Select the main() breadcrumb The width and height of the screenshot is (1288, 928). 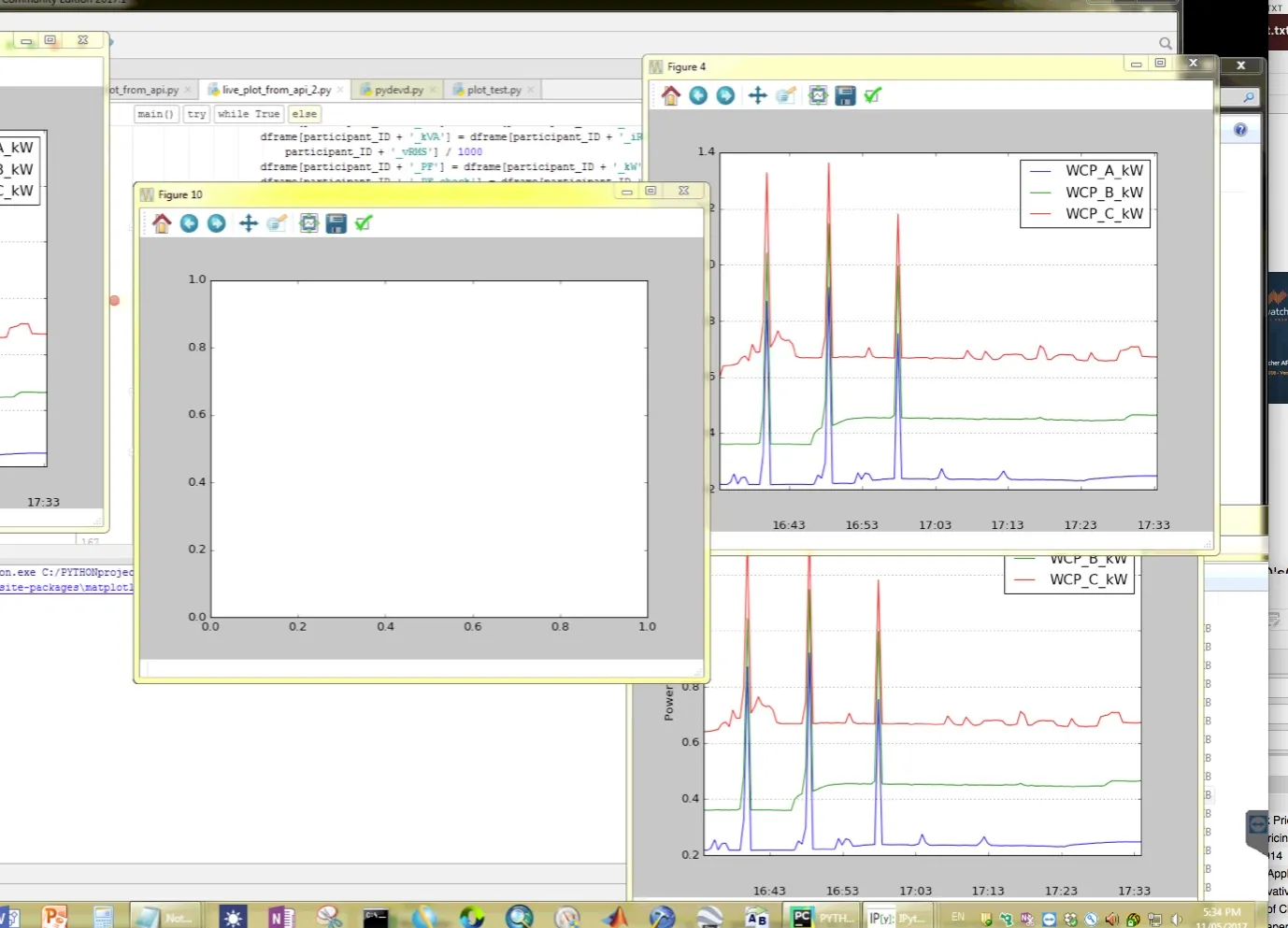point(155,114)
